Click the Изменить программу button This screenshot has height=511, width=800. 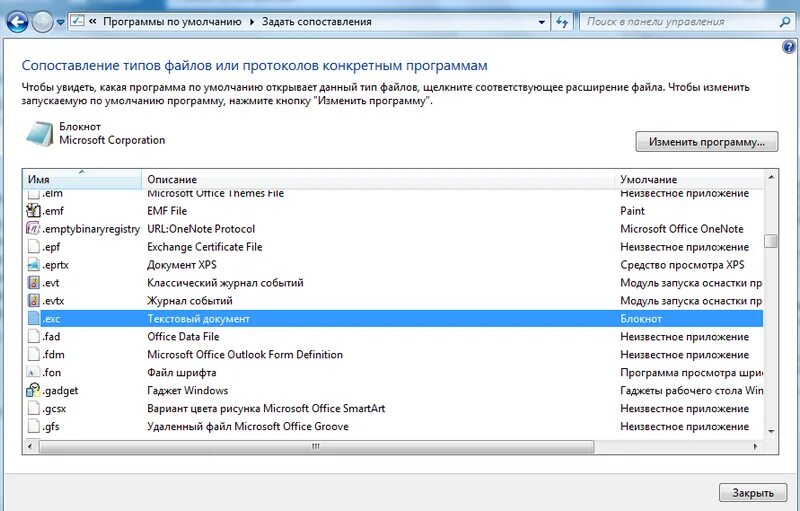707,142
